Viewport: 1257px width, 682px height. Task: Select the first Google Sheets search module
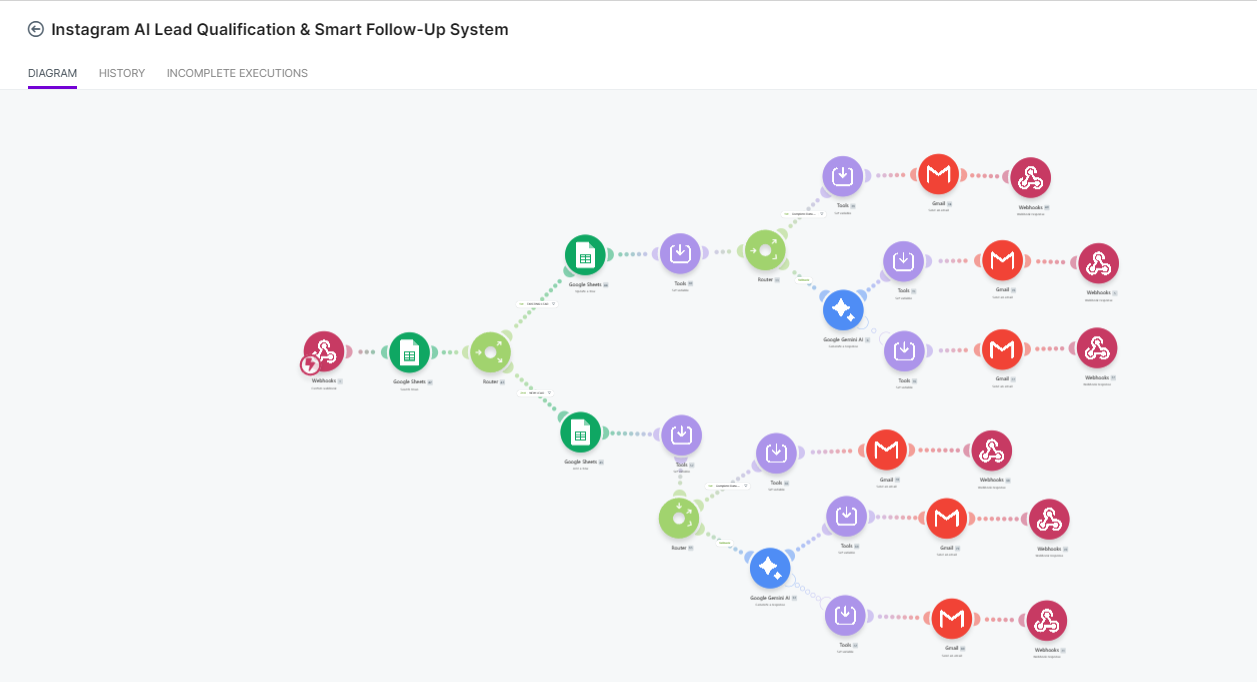(409, 352)
